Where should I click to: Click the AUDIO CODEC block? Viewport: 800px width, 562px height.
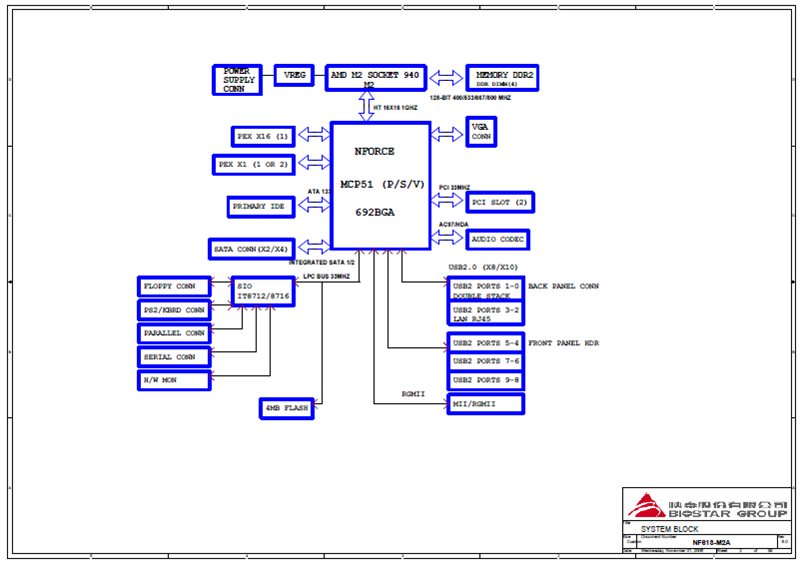497,240
